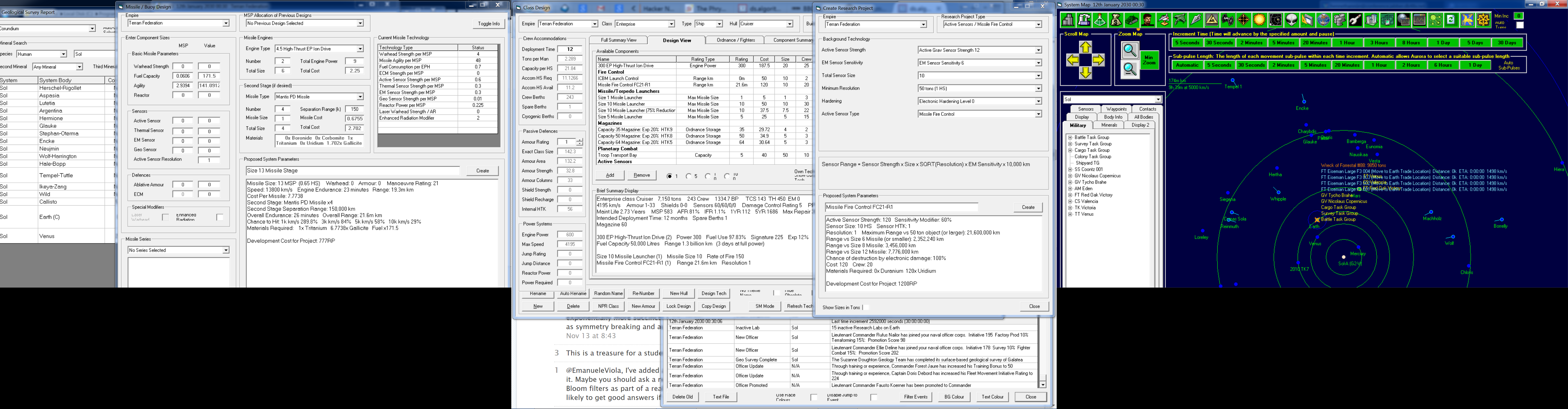Switch to the Sensors tab in System Map

point(1086,109)
